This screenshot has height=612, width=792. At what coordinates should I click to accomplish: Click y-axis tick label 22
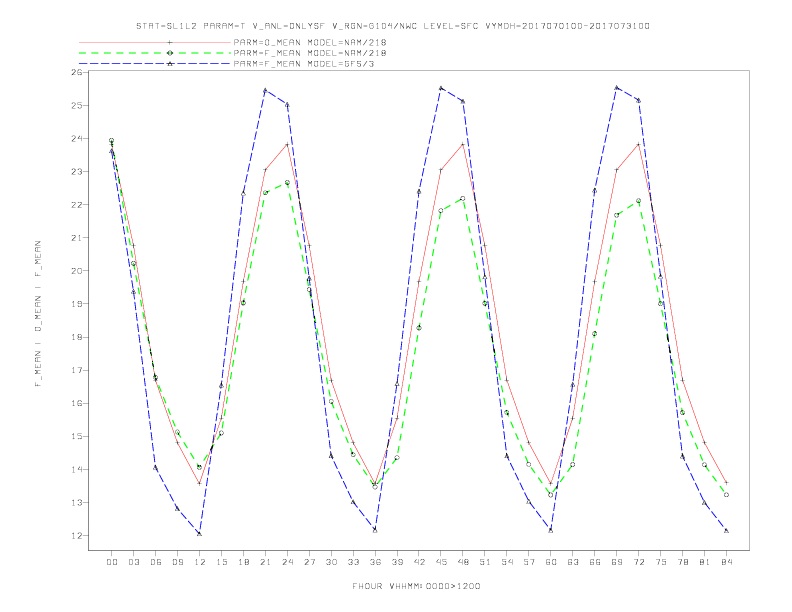point(76,205)
